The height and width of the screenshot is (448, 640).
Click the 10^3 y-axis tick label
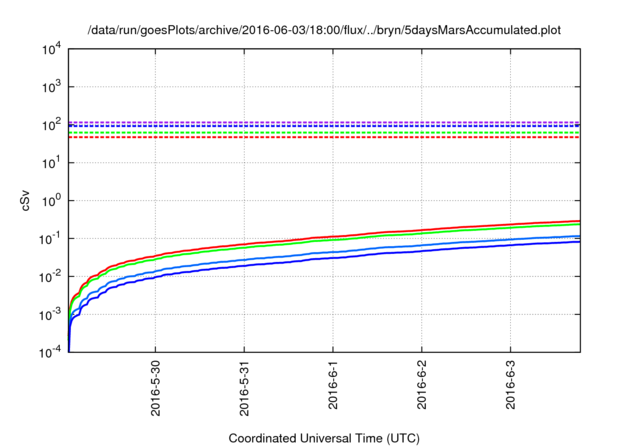49,87
